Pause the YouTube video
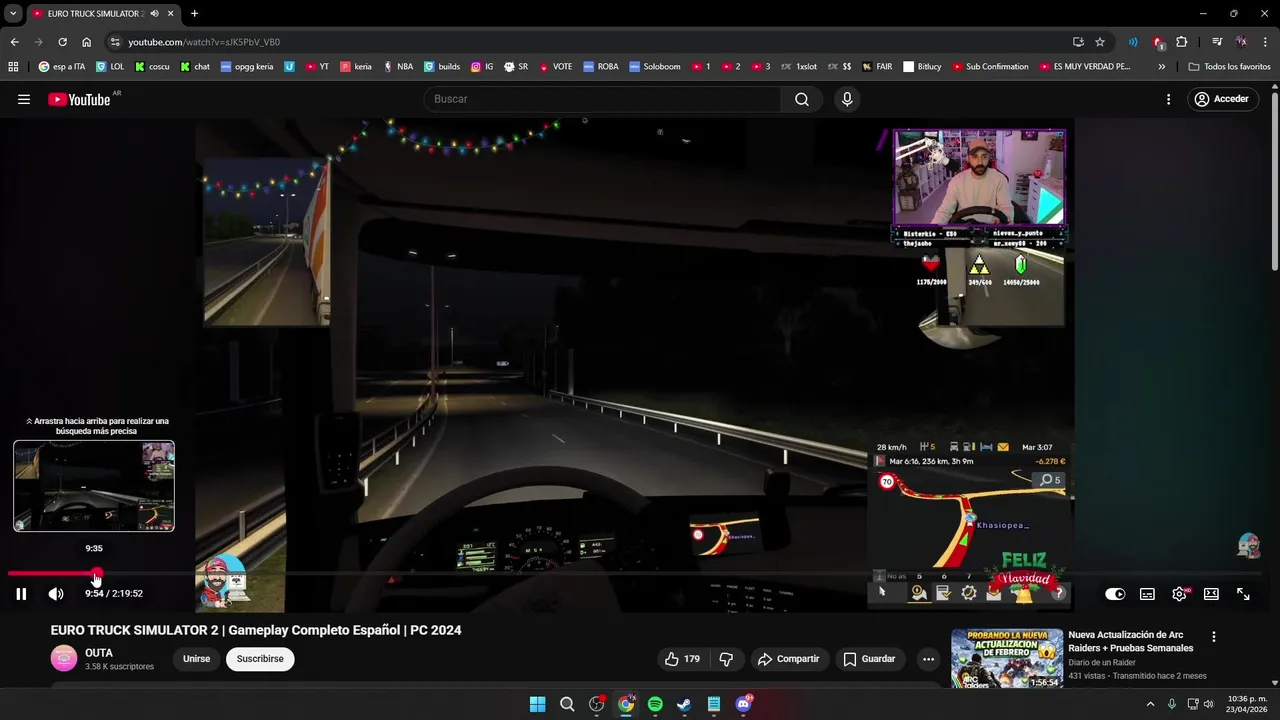 pyautogui.click(x=21, y=594)
